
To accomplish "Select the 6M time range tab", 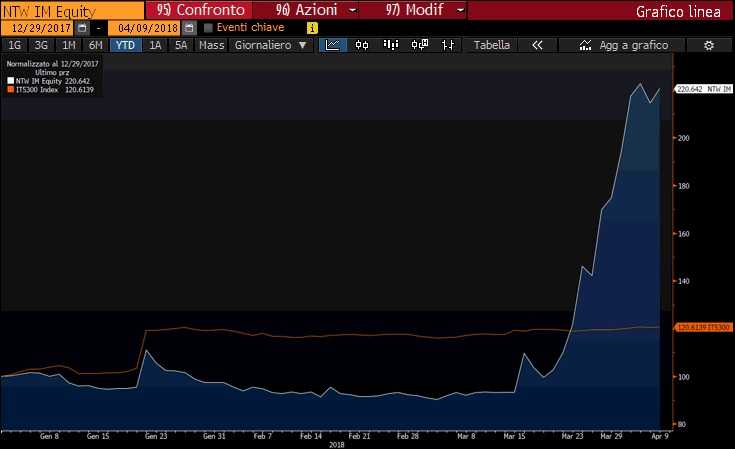I will tap(95, 46).
